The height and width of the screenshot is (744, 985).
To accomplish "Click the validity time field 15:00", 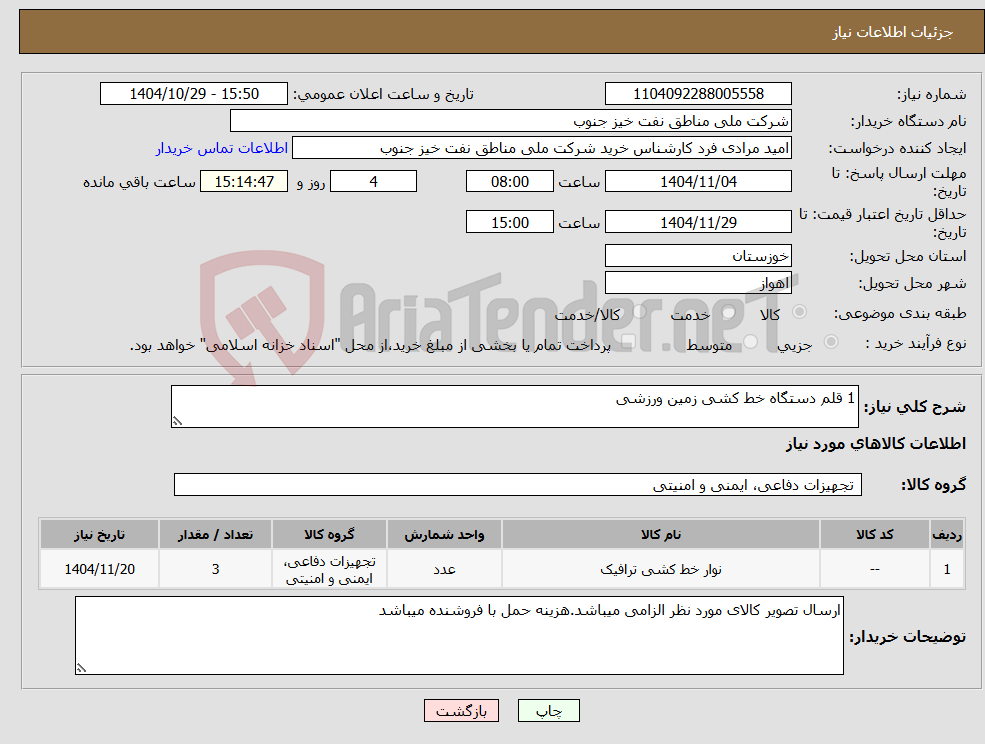I will [x=509, y=222].
